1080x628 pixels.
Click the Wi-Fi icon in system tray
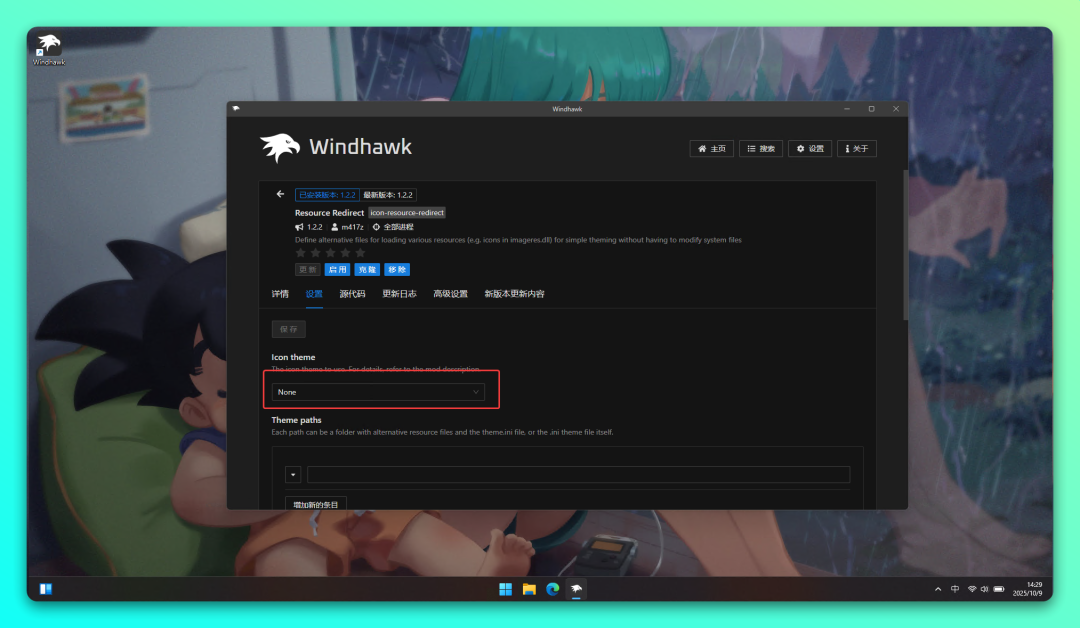(x=971, y=589)
